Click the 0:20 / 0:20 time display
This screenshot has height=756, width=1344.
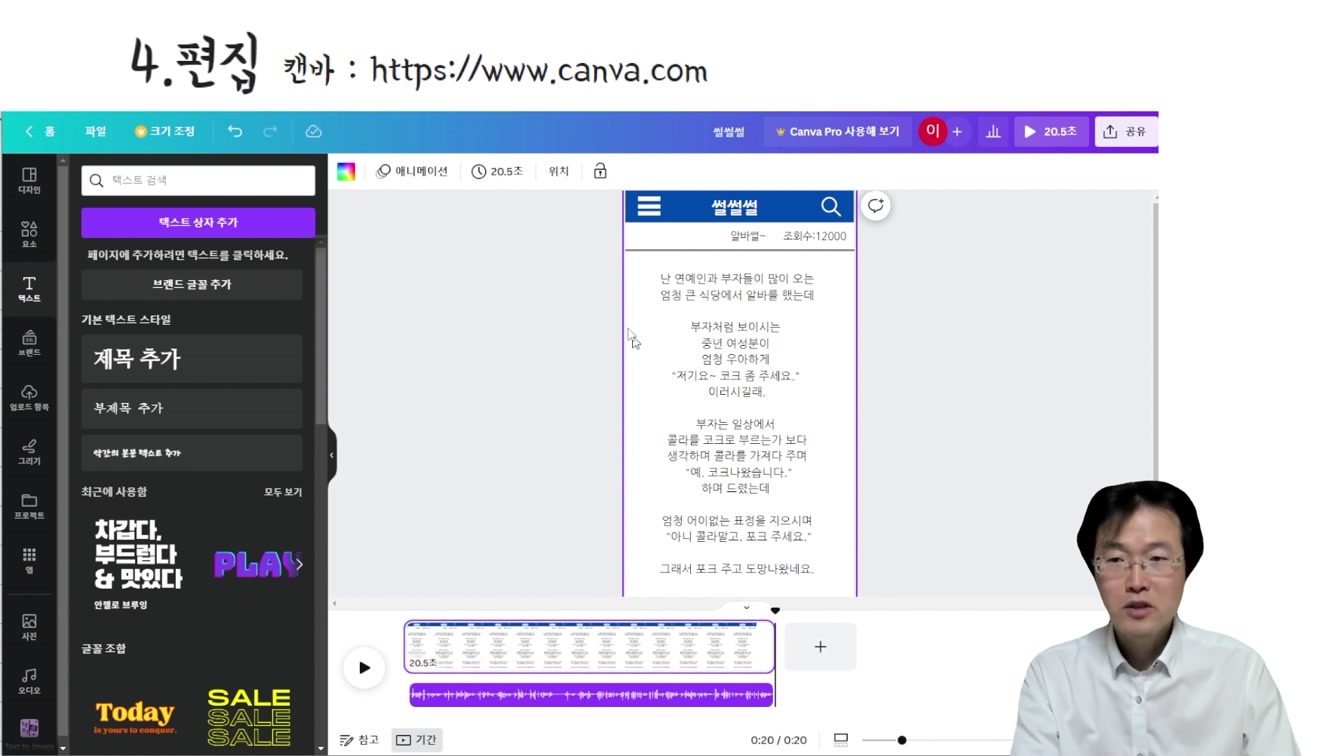click(x=778, y=740)
